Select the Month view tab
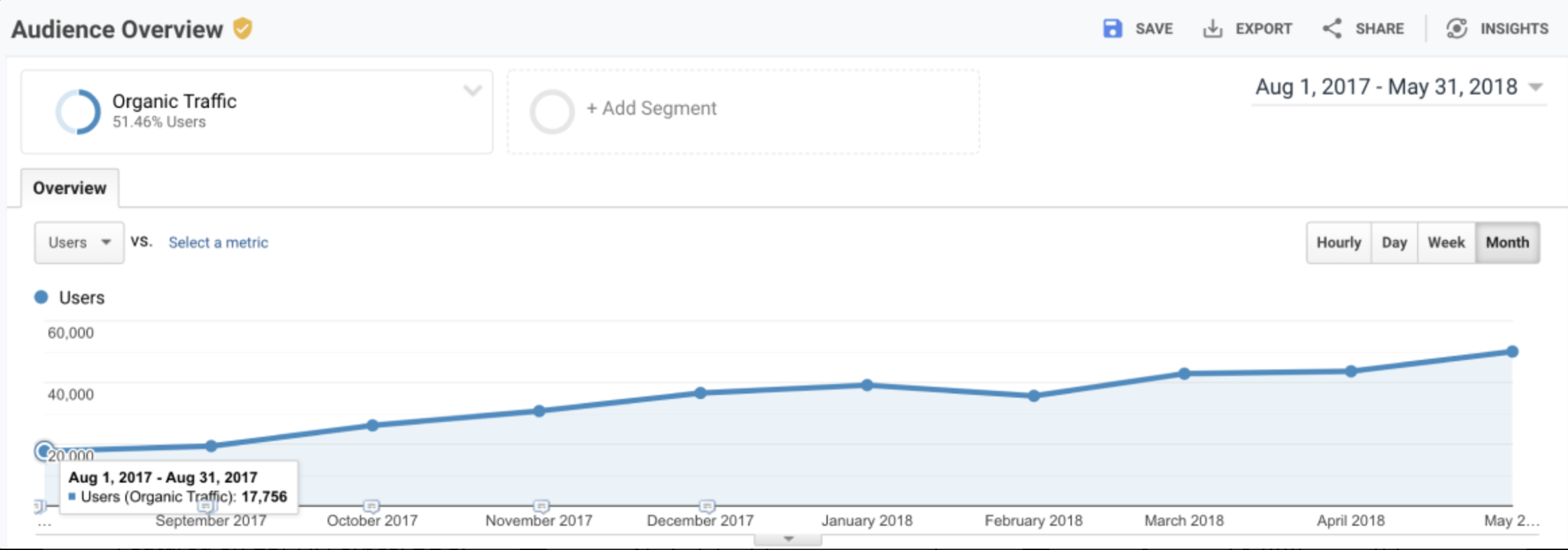This screenshot has width=1568, height=550. [x=1507, y=243]
